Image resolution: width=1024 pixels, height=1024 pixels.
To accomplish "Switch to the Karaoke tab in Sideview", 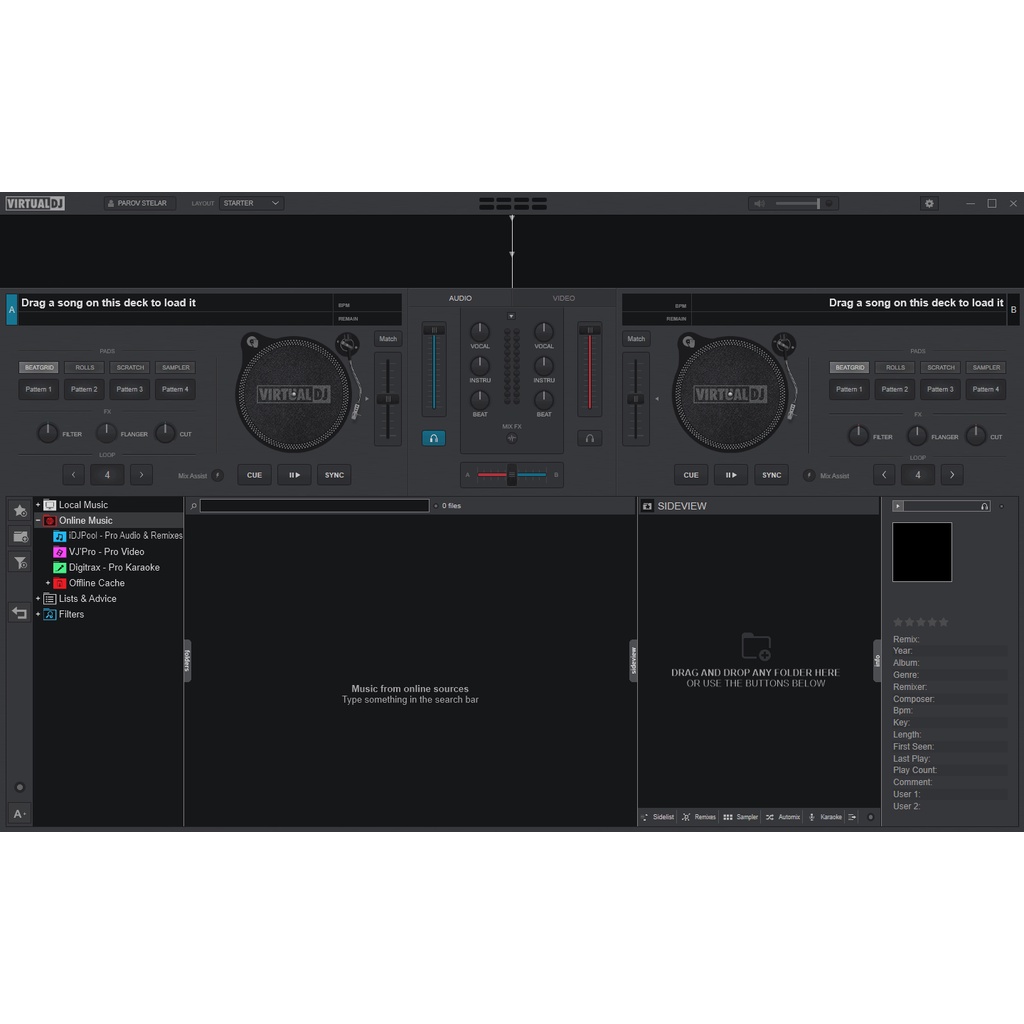I will [x=827, y=817].
